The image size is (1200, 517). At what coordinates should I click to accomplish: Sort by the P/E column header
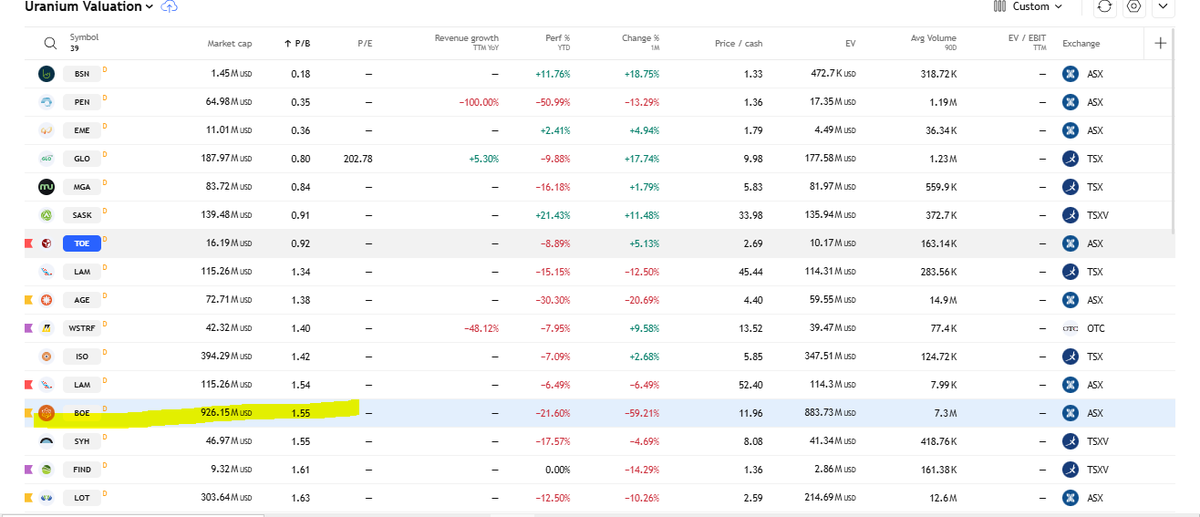[365, 44]
